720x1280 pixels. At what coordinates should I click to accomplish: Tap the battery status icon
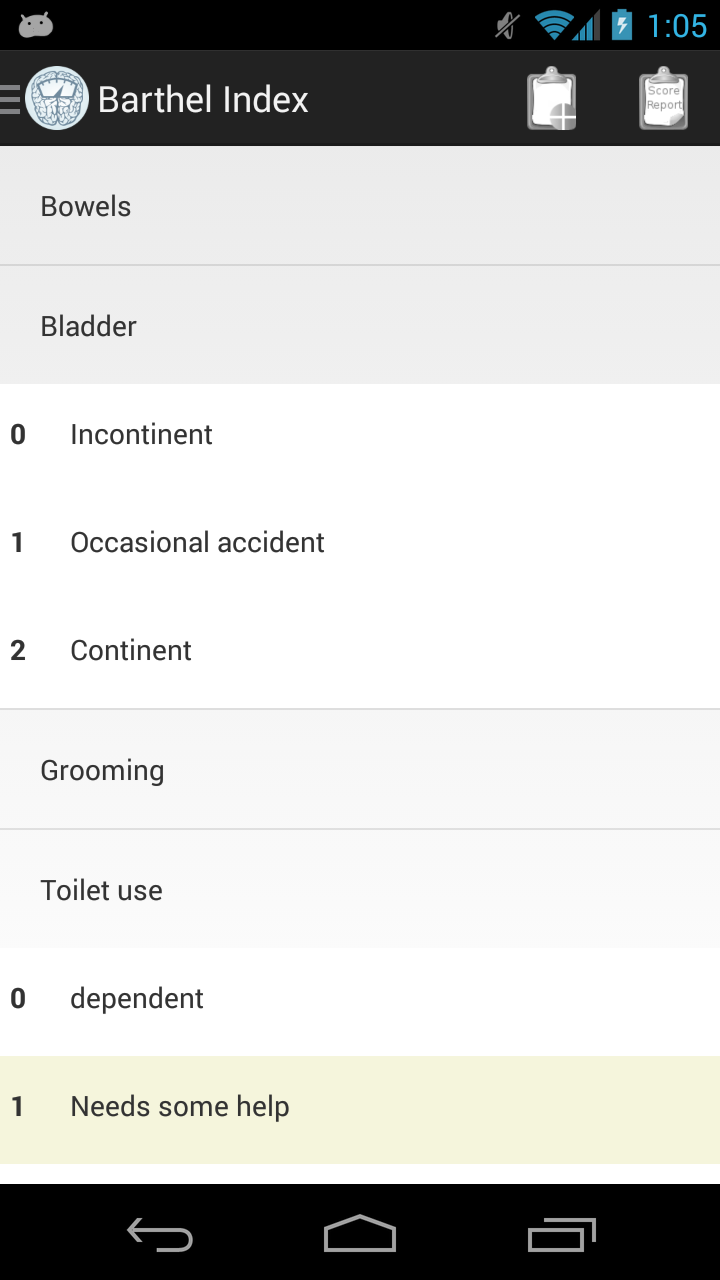tap(622, 25)
